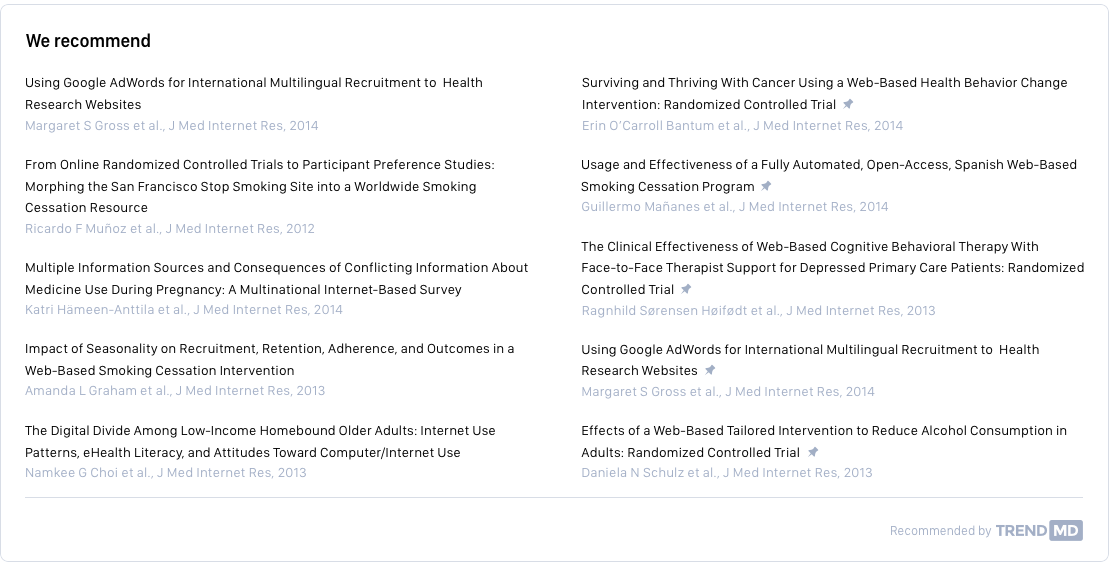1113x567 pixels.
Task: Click the Daniela N Schulz citation line
Action: tap(727, 473)
